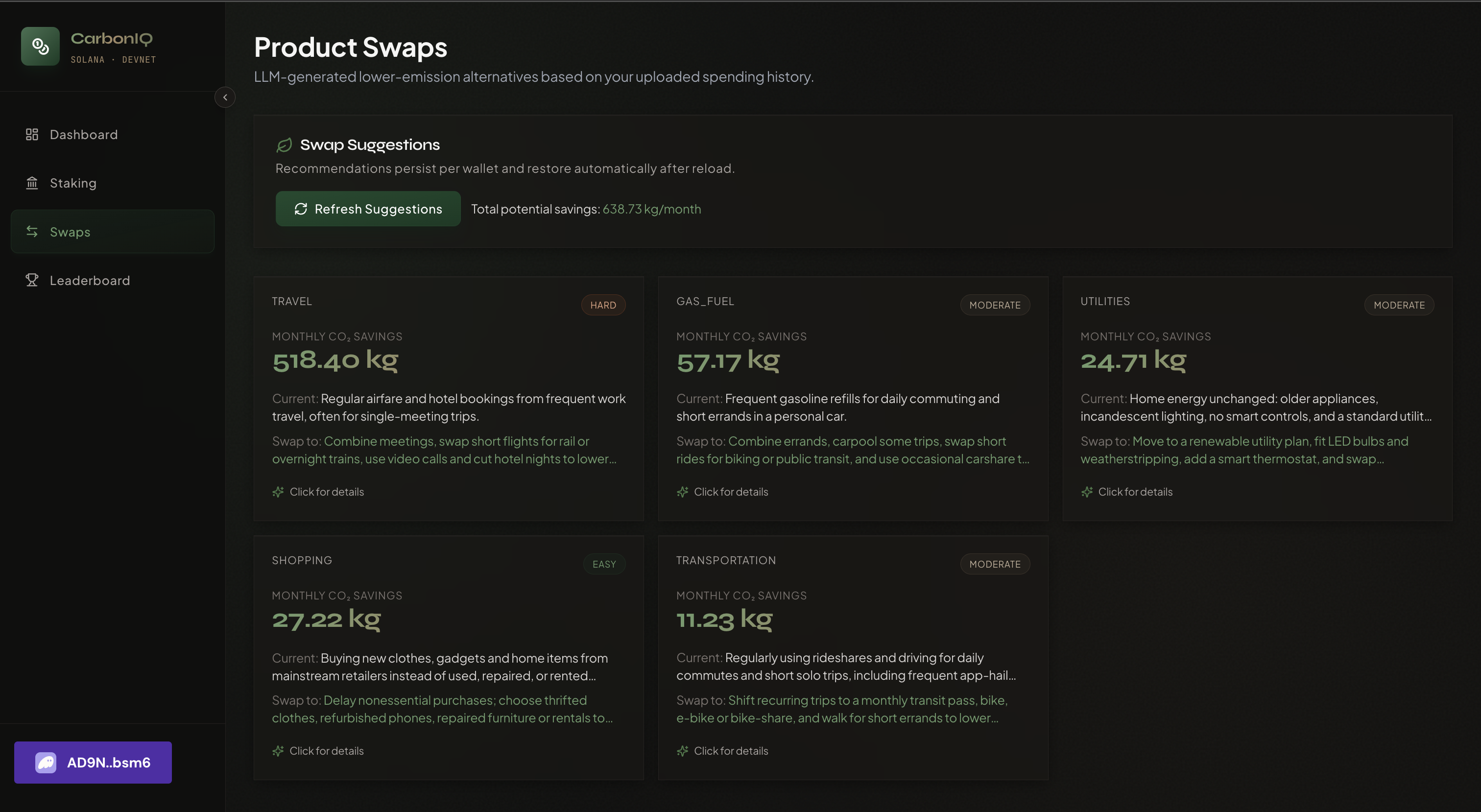Click the Phantom ghost wallet icon

click(x=46, y=762)
